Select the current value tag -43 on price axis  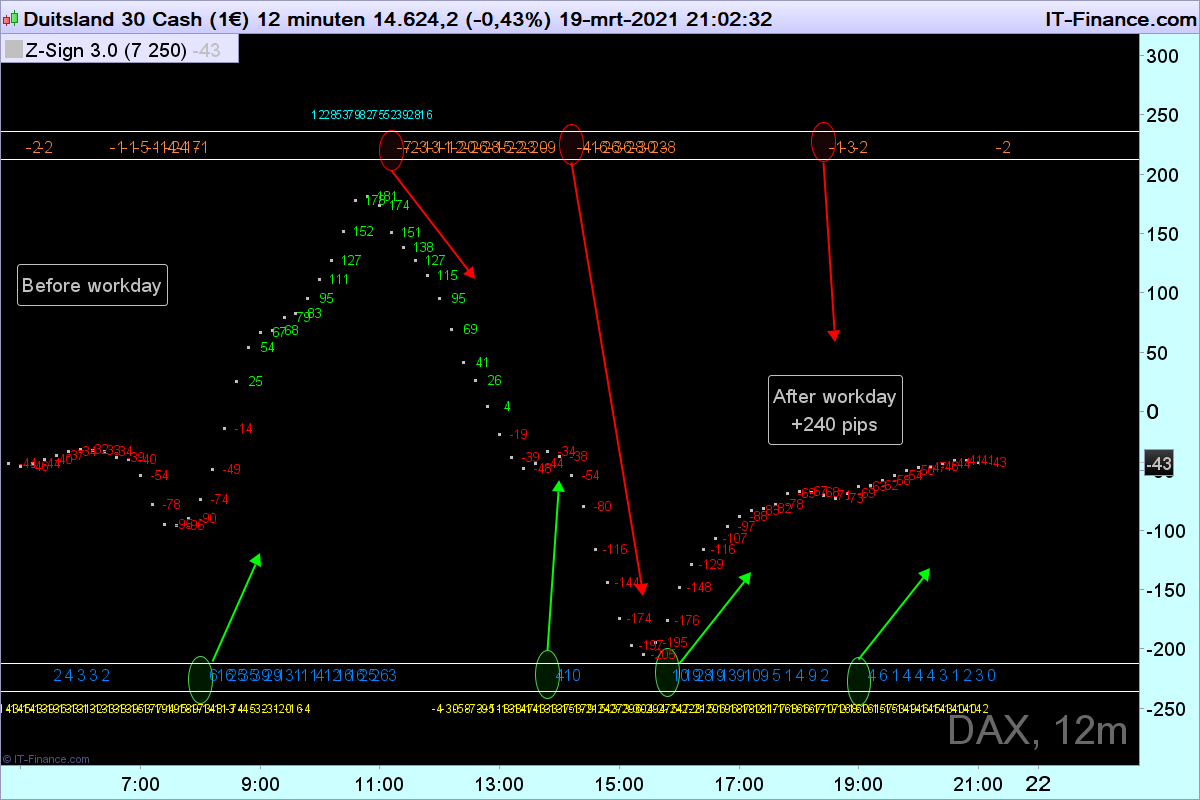coord(1158,464)
